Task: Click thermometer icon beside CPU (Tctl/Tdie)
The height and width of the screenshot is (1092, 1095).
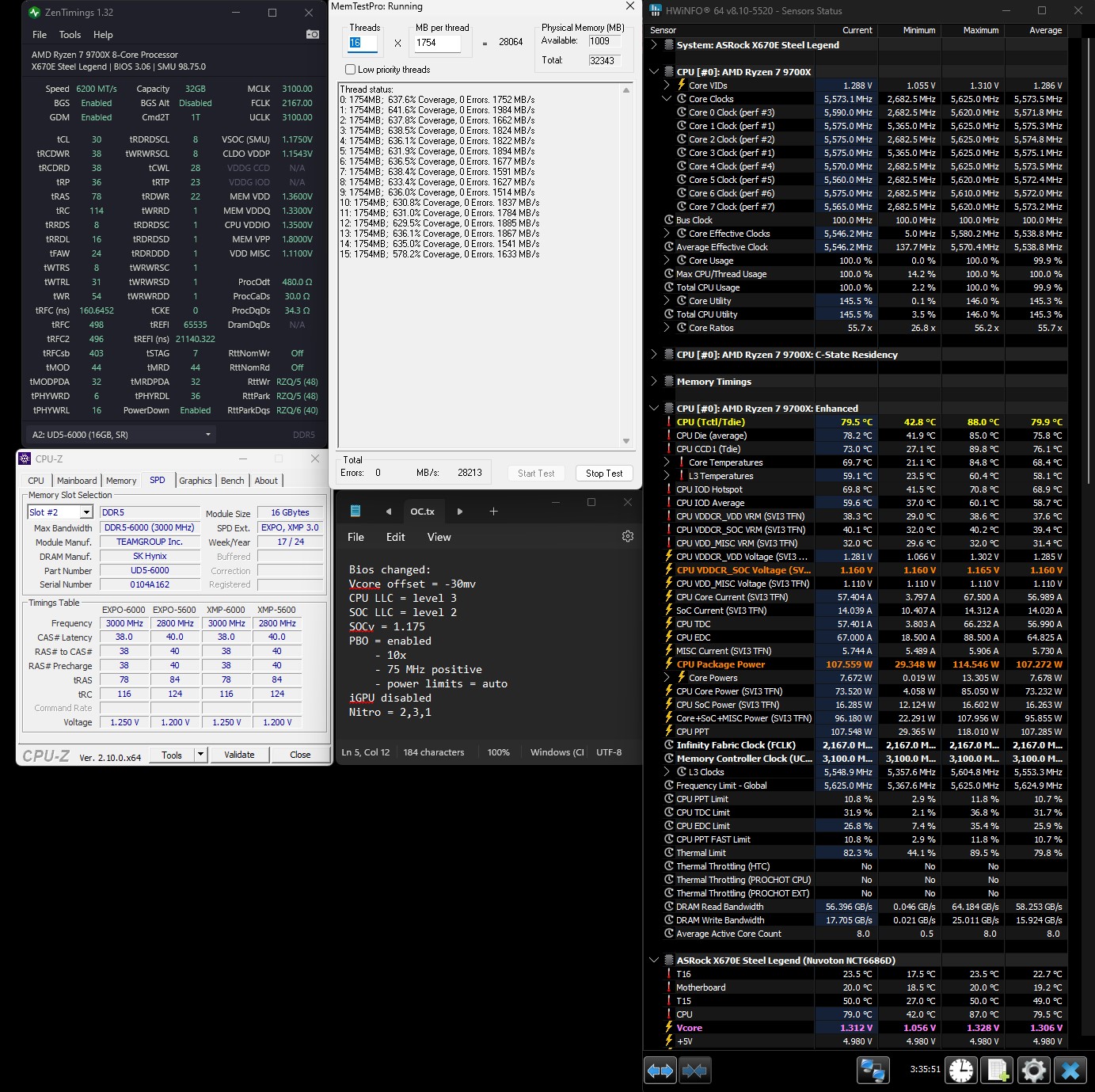Action: [669, 422]
